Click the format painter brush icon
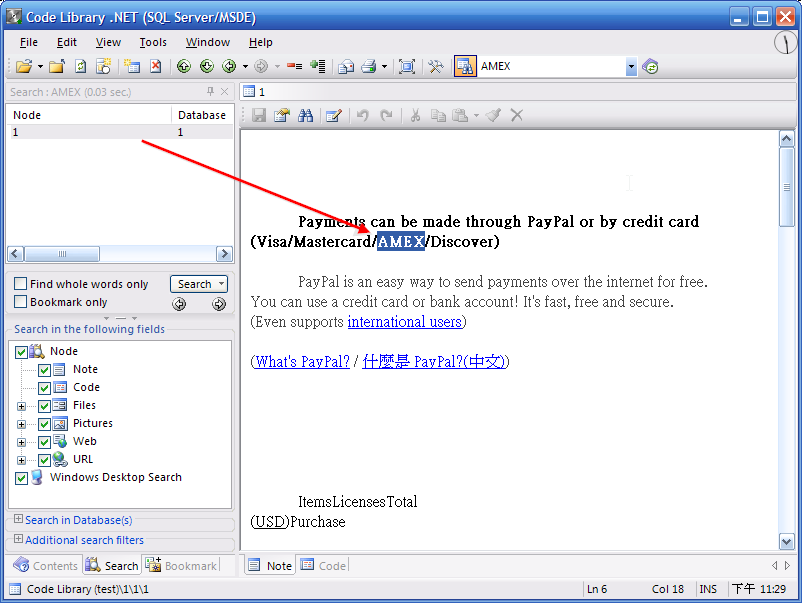The image size is (802, 603). click(493, 115)
